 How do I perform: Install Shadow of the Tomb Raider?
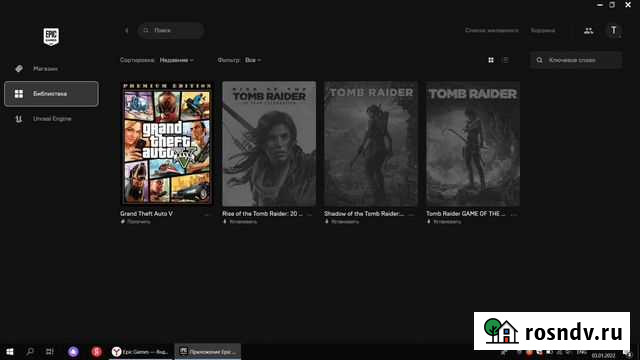342,222
